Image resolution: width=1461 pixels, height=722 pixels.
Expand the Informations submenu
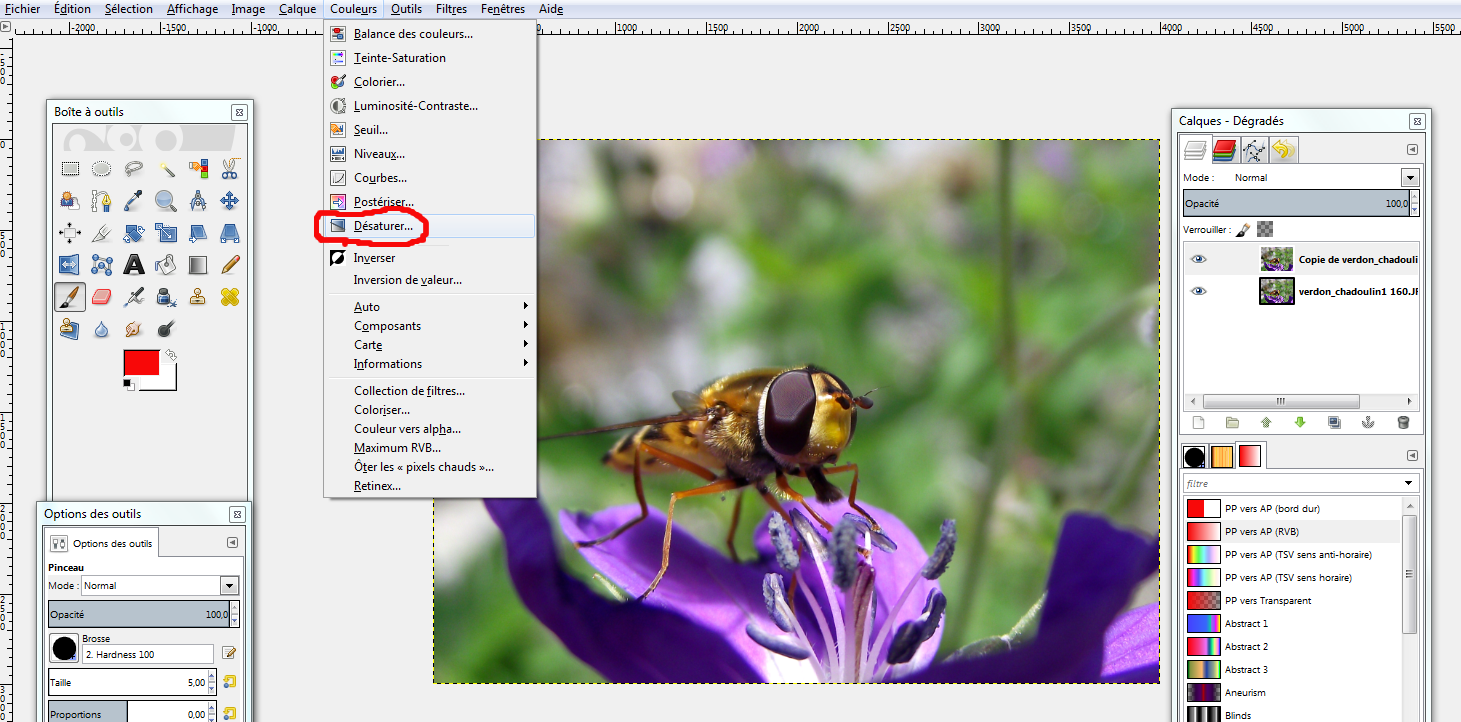[430, 364]
